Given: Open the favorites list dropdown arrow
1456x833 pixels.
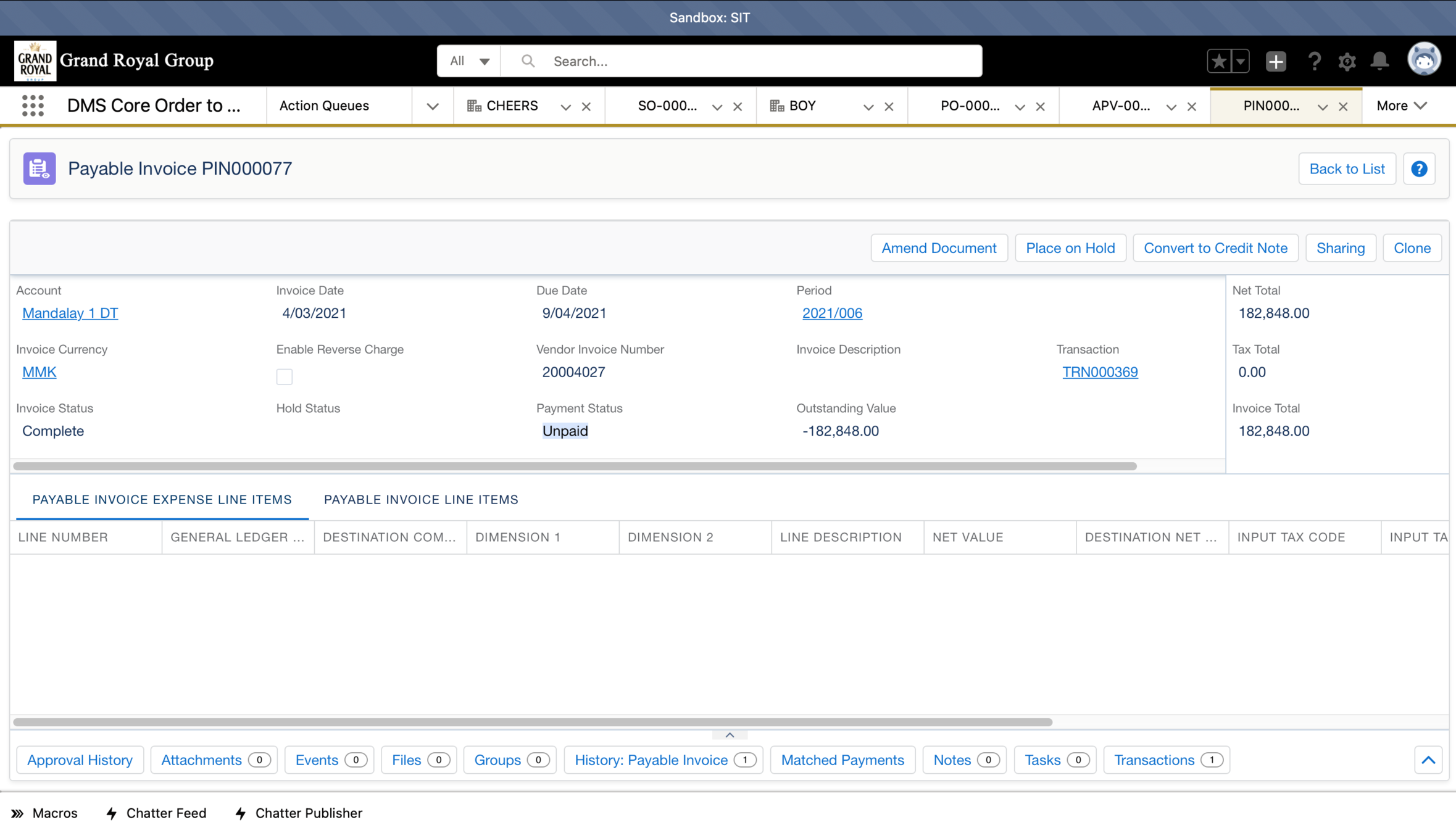Looking at the screenshot, I should 1240,61.
